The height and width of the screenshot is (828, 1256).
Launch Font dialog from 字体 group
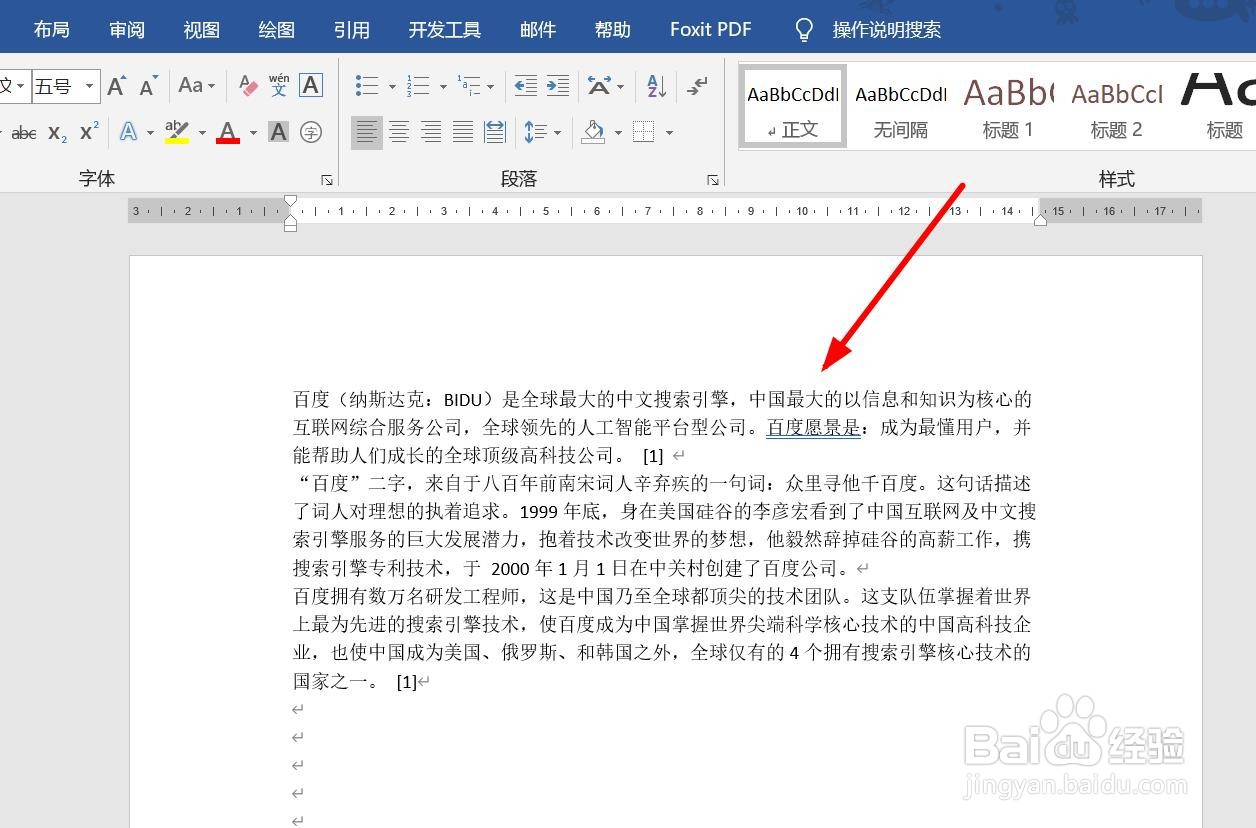(327, 180)
